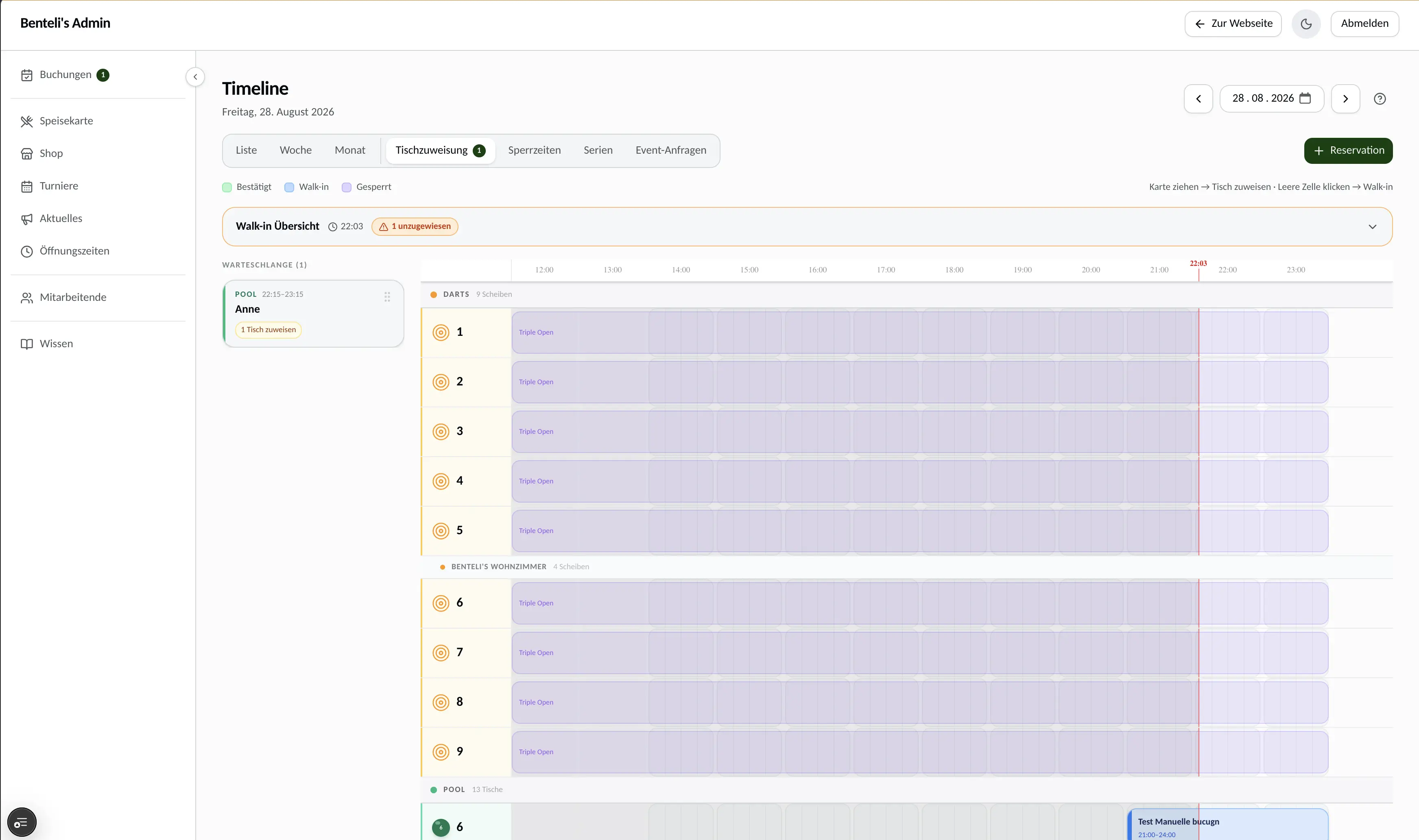The width and height of the screenshot is (1419, 840).
Task: Open the Event-Anfragen tab
Action: pyautogui.click(x=670, y=150)
